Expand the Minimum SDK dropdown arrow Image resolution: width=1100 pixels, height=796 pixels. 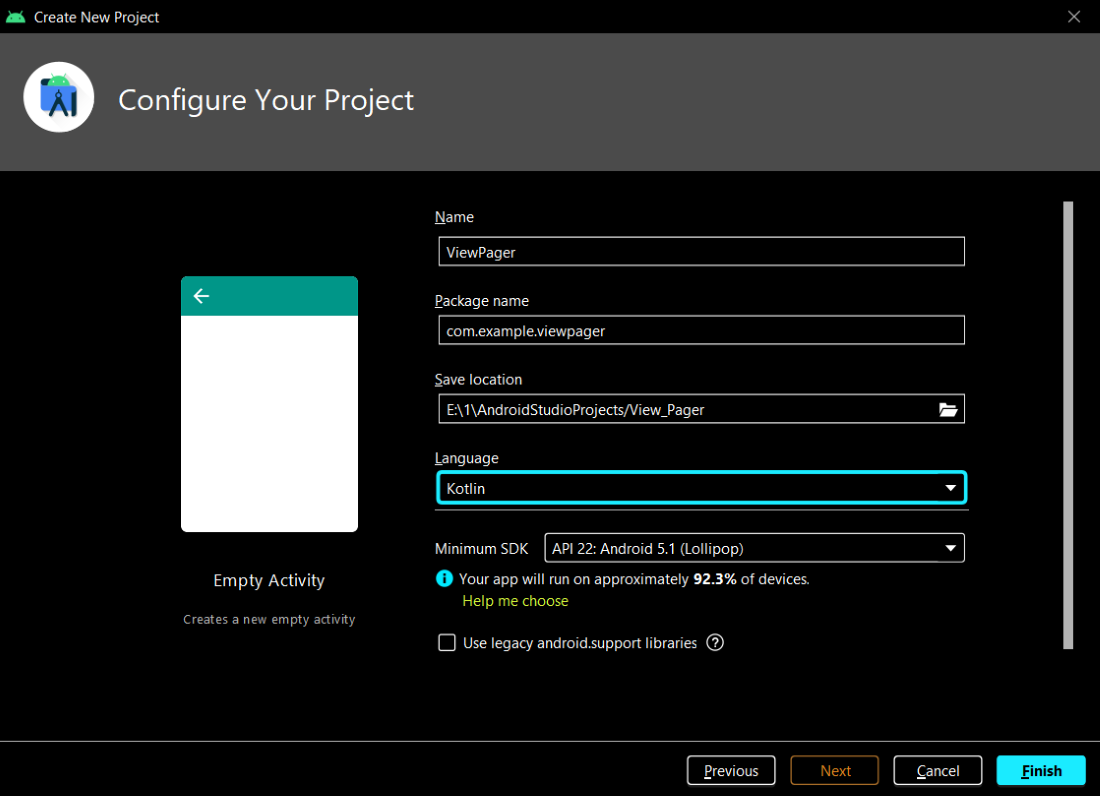[x=950, y=548]
